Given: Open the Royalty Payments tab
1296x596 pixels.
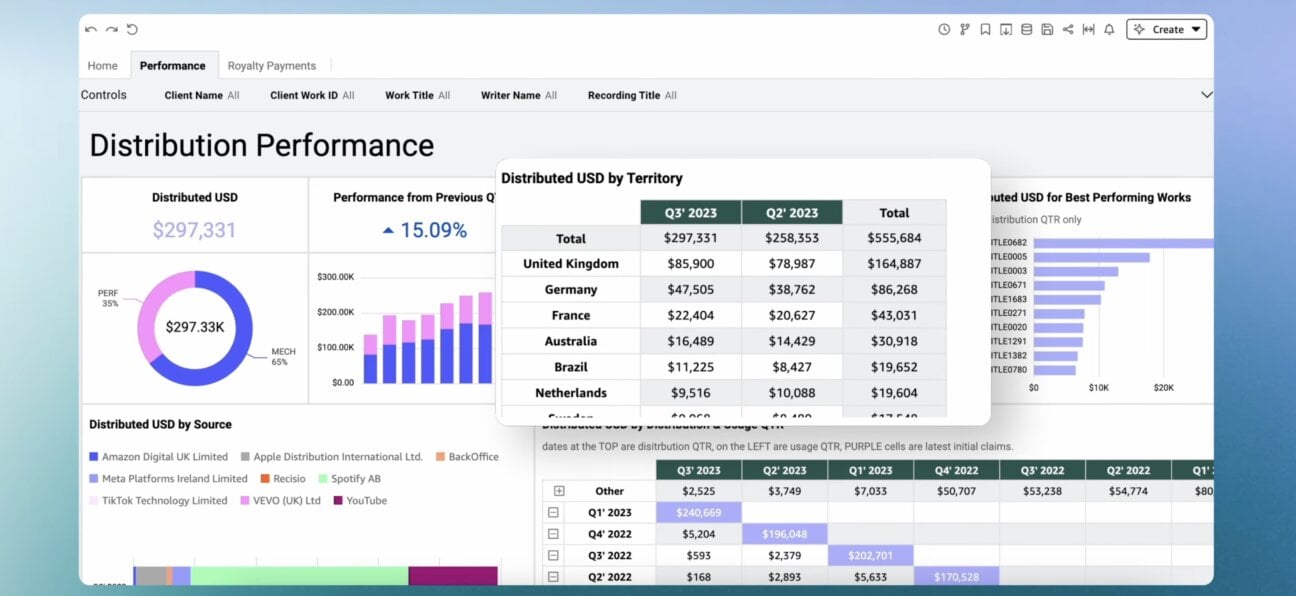Looking at the screenshot, I should pyautogui.click(x=273, y=65).
